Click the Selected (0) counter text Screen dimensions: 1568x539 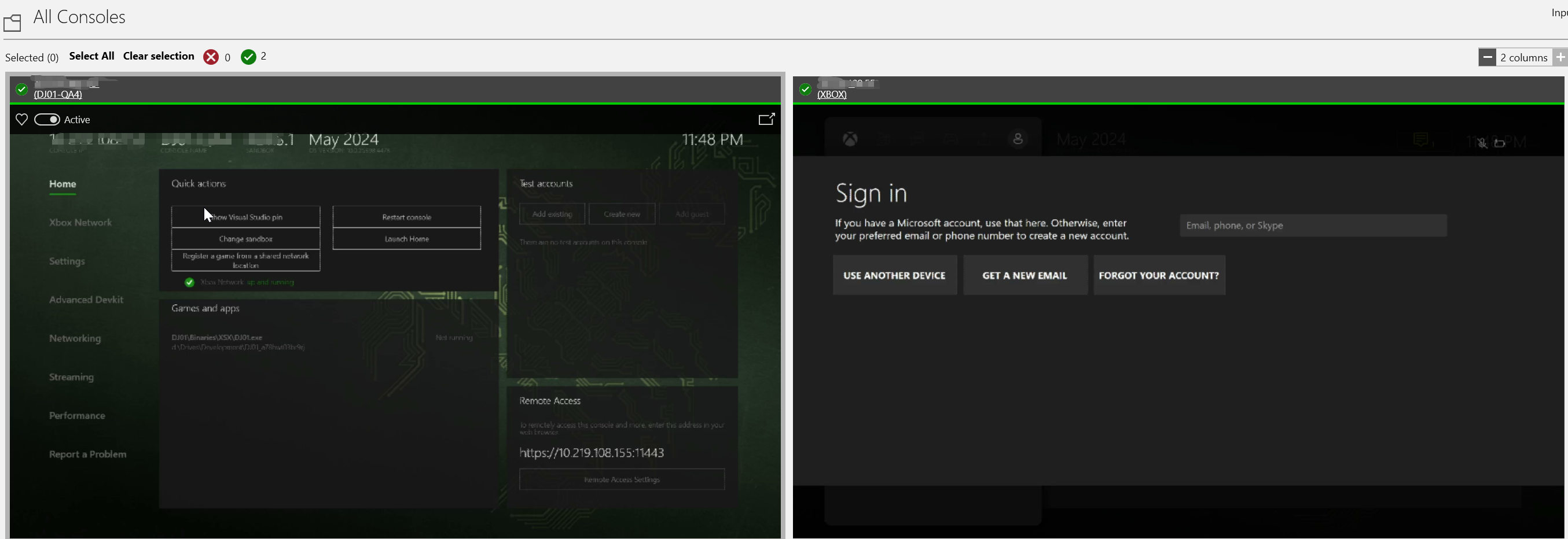32,58
